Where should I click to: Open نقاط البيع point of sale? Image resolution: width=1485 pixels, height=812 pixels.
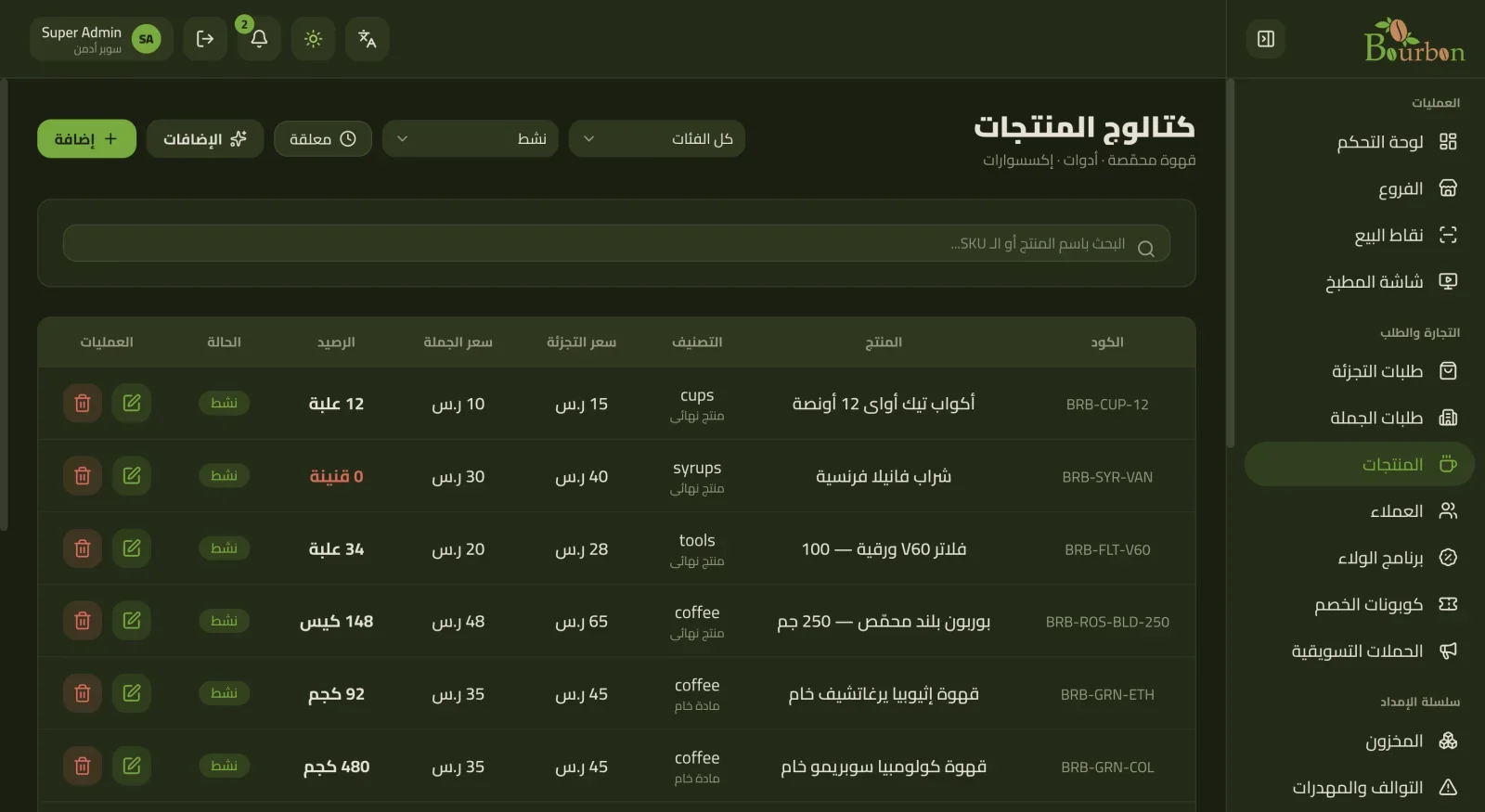click(x=1360, y=236)
